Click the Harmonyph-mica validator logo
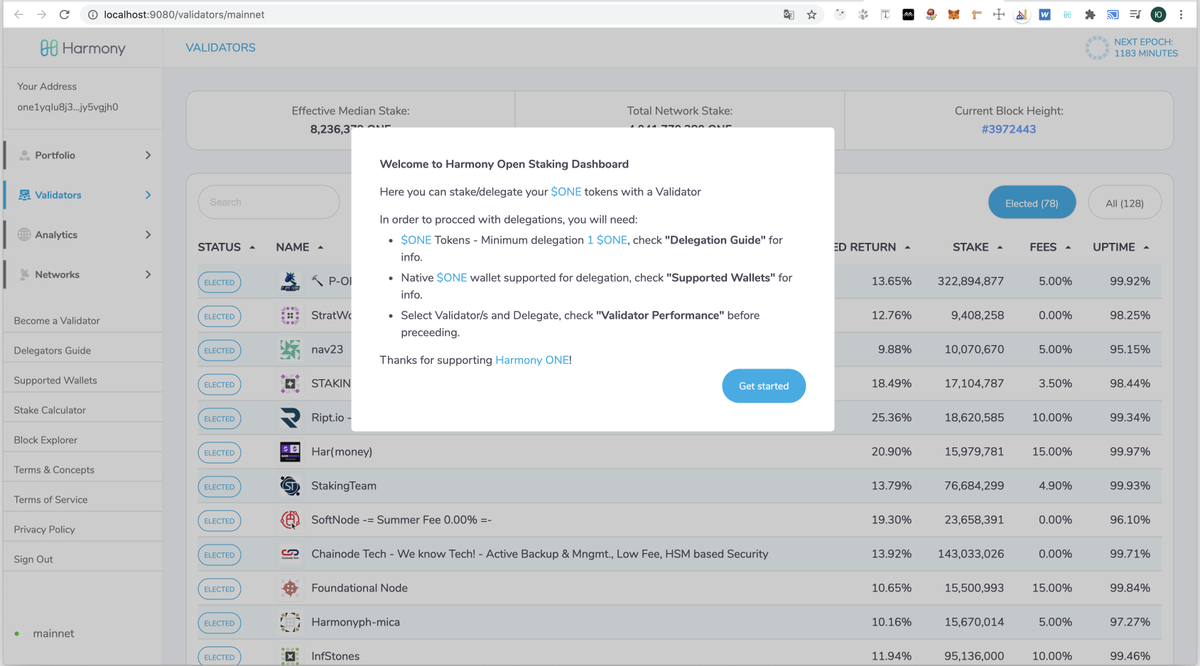 point(290,622)
